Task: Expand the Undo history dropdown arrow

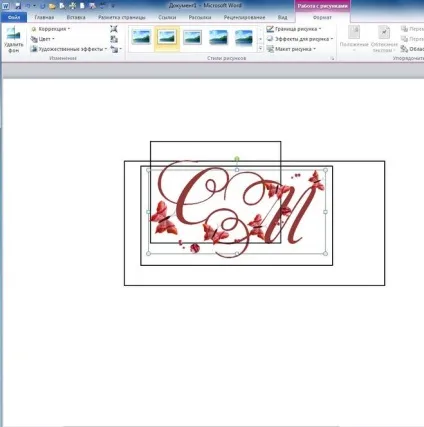Action: coord(34,6)
